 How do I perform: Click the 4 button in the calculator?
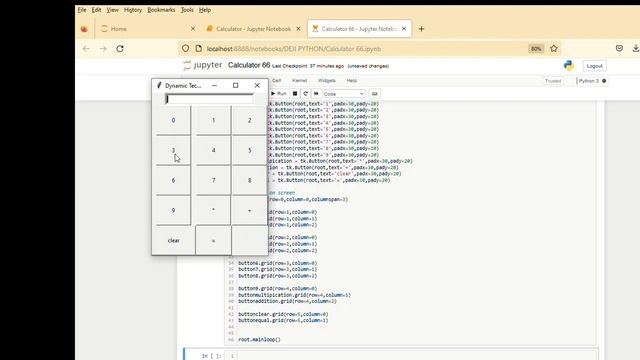pyautogui.click(x=213, y=150)
